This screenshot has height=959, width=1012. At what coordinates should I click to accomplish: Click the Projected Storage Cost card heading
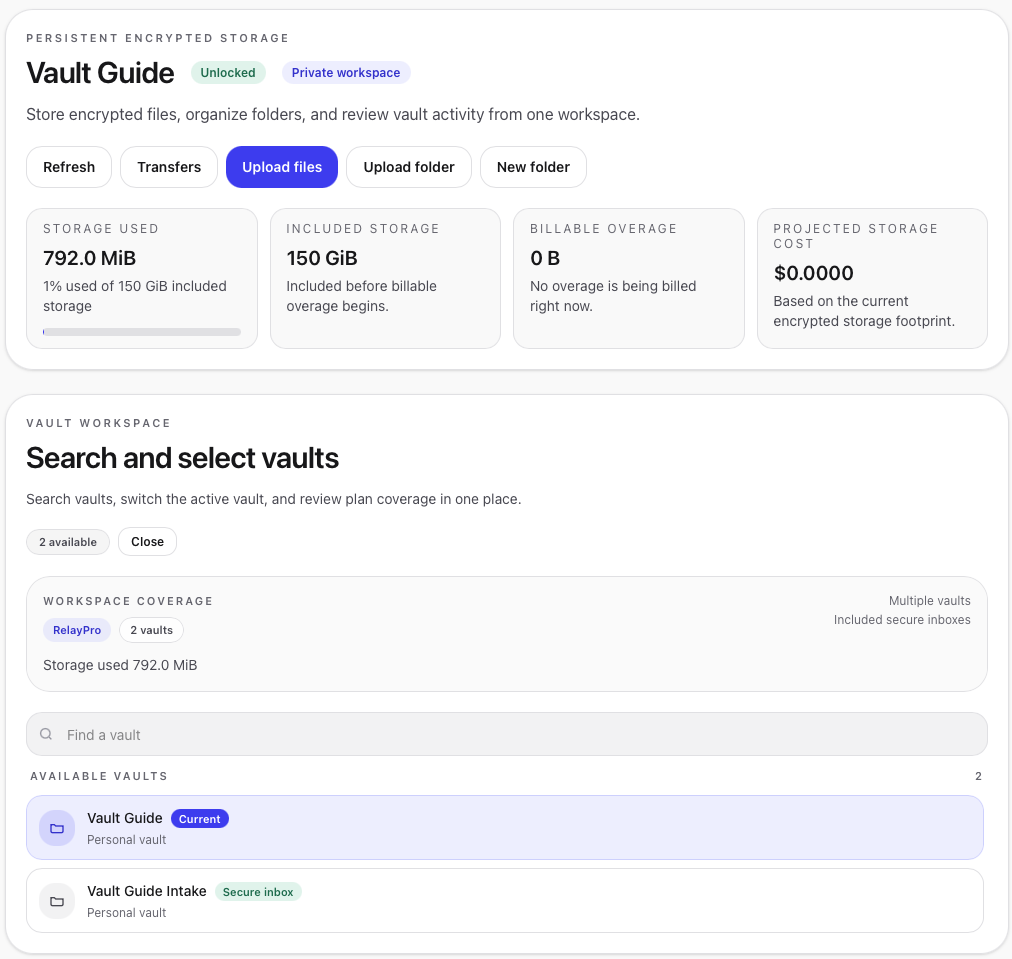click(x=855, y=236)
